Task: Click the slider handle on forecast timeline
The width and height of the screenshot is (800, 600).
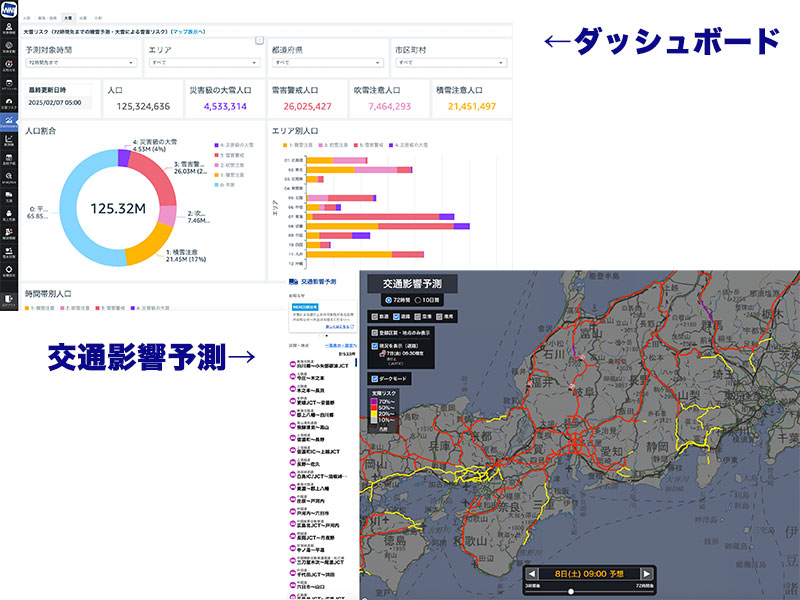Action: coord(571,591)
